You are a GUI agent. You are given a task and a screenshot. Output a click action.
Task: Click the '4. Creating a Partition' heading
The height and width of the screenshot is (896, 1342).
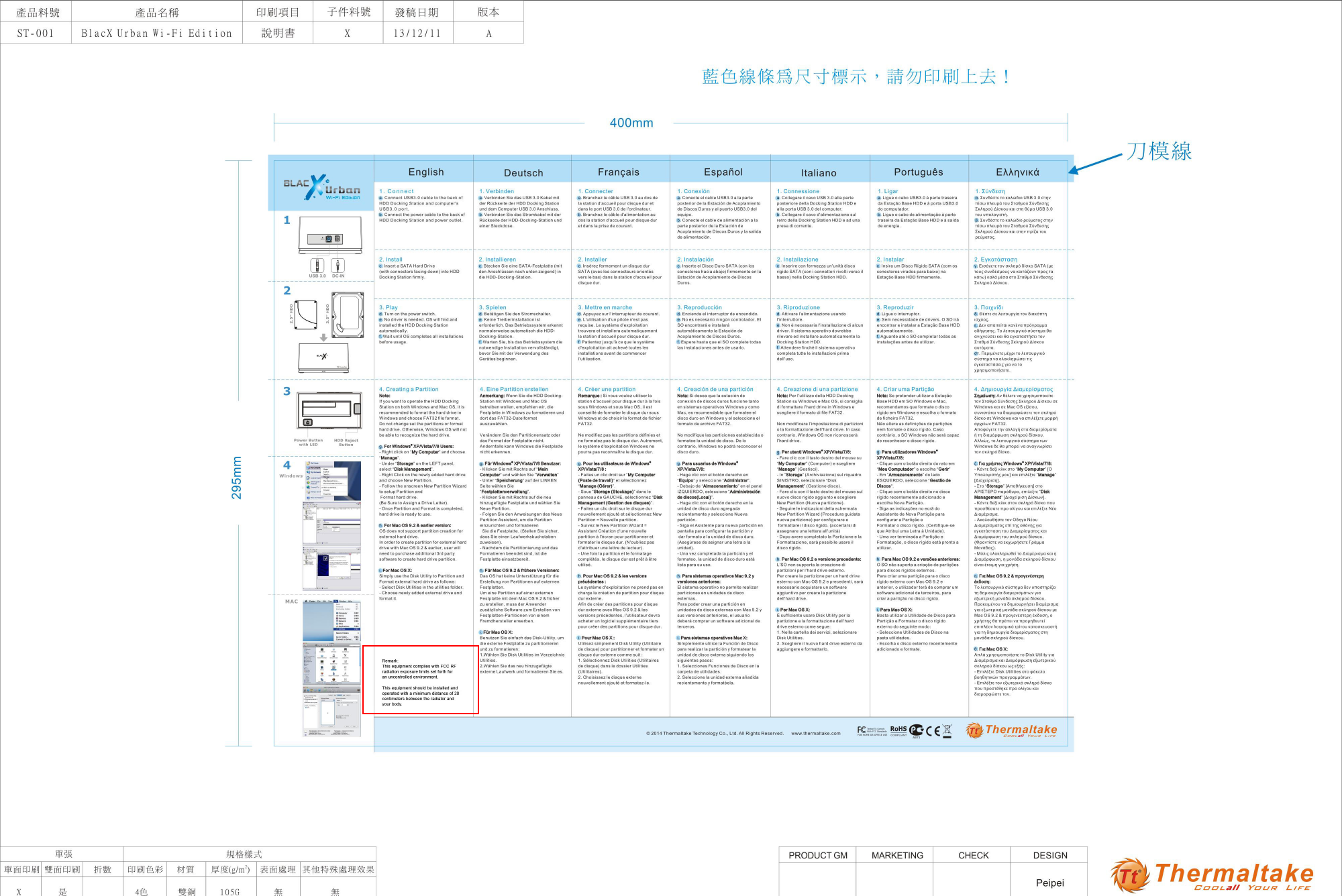coord(409,390)
